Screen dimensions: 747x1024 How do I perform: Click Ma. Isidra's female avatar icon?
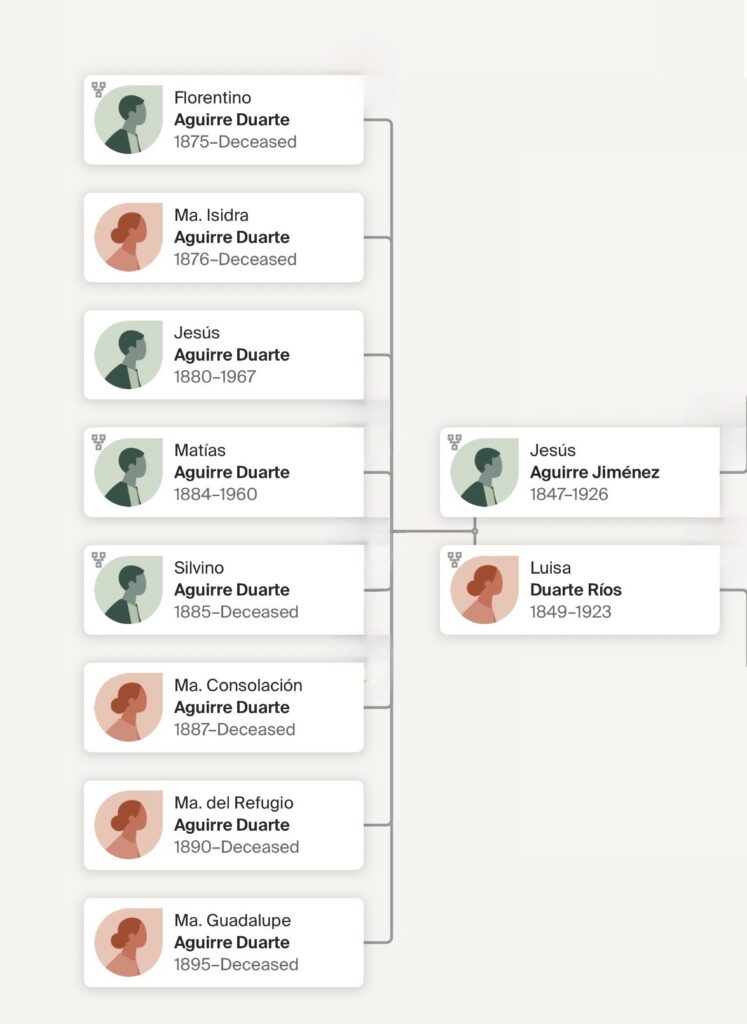[128, 237]
